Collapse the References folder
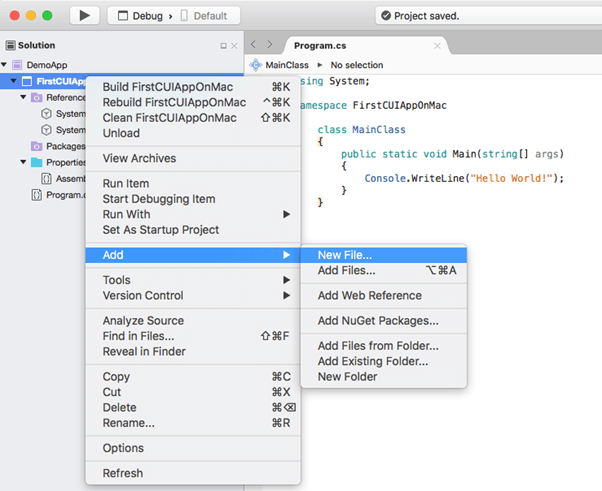 (23, 97)
